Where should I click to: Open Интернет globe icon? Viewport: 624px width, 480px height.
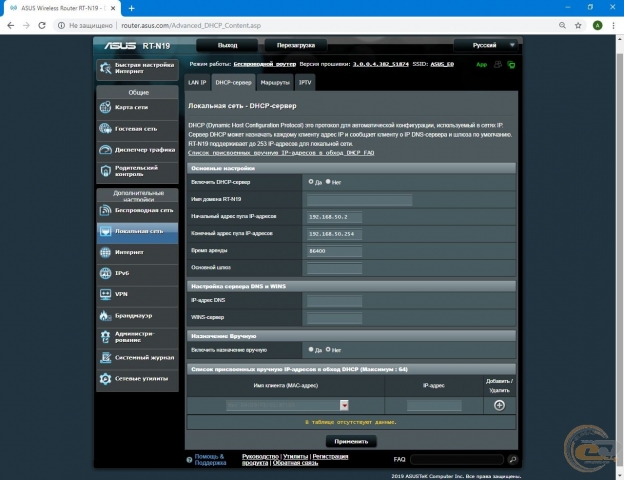coord(105,252)
